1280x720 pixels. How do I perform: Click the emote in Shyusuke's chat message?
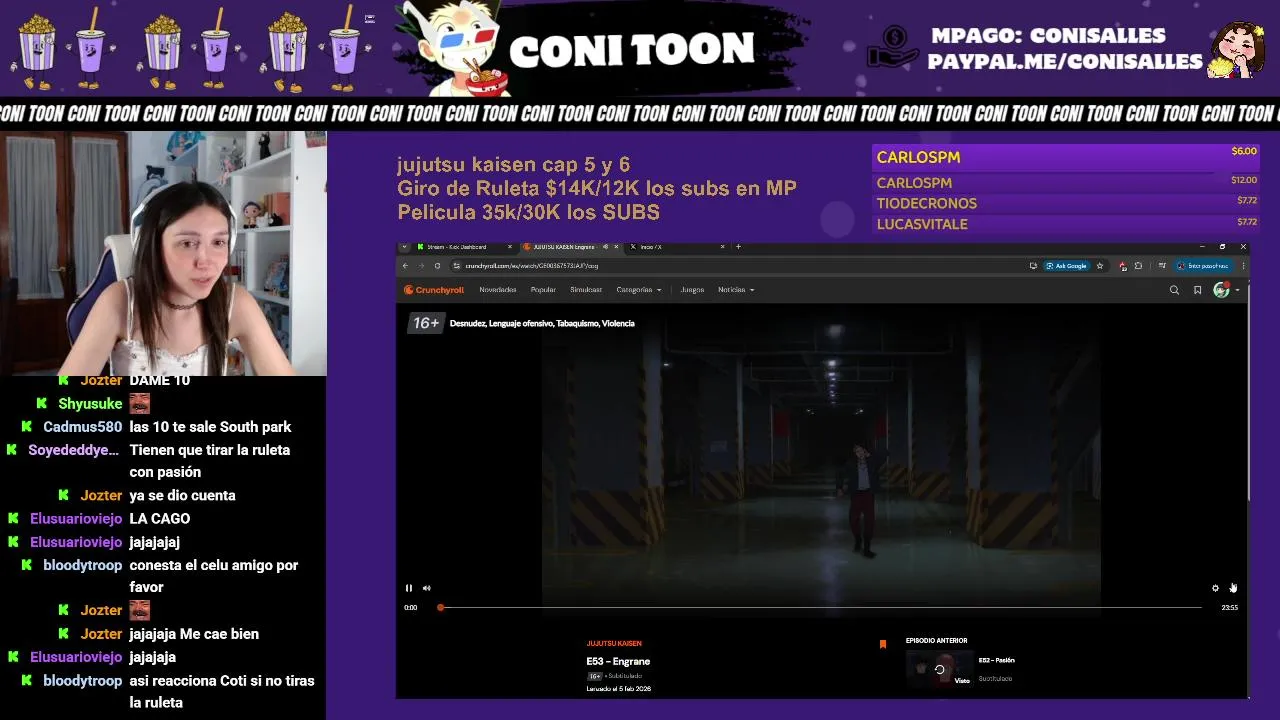140,404
